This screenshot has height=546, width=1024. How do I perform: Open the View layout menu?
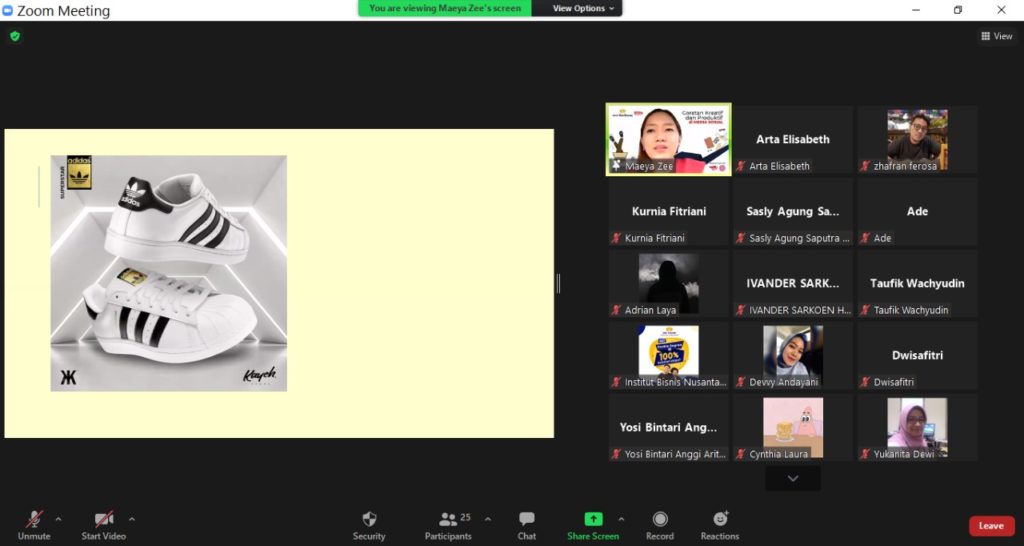coord(997,37)
